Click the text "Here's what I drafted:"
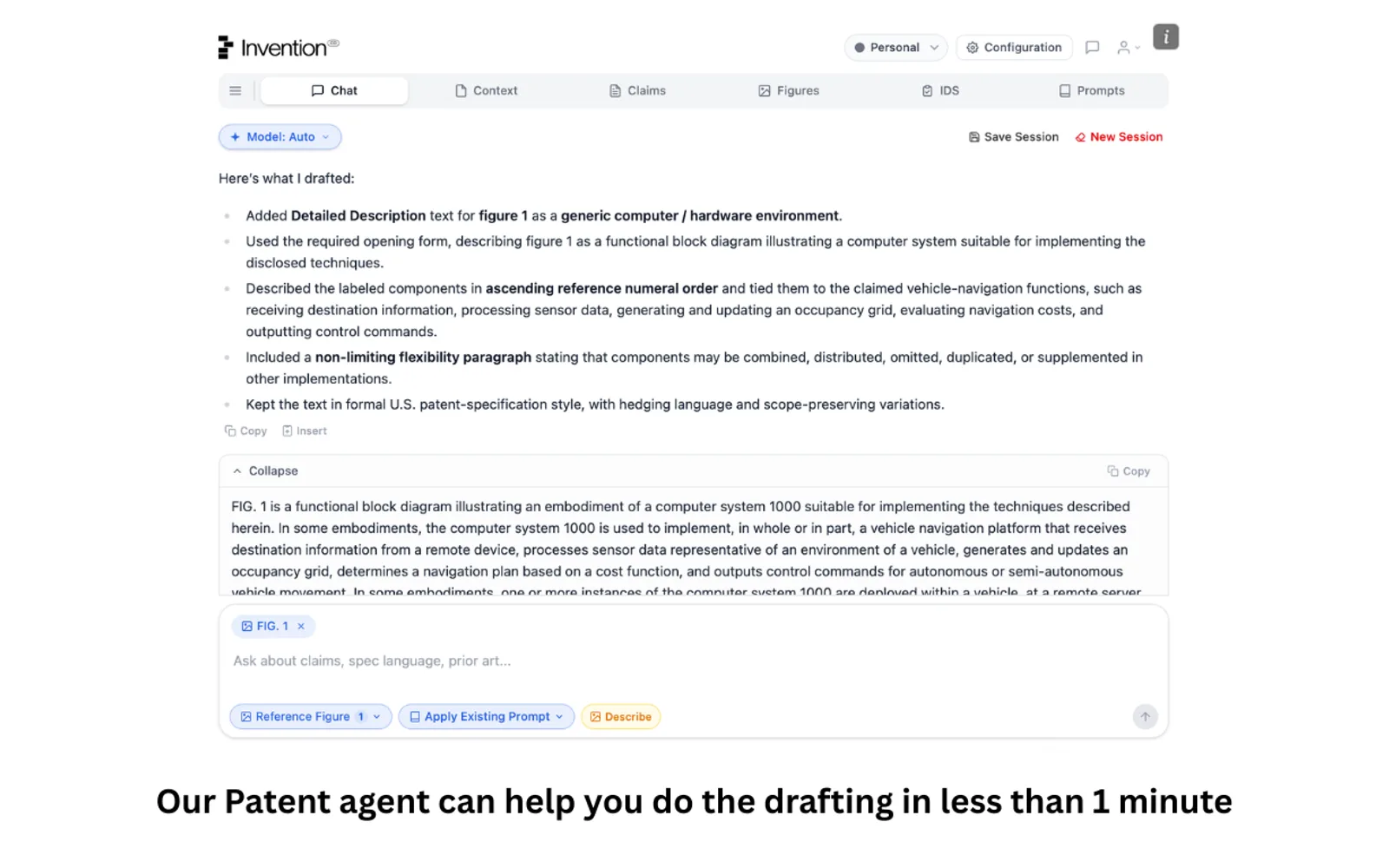 click(286, 179)
